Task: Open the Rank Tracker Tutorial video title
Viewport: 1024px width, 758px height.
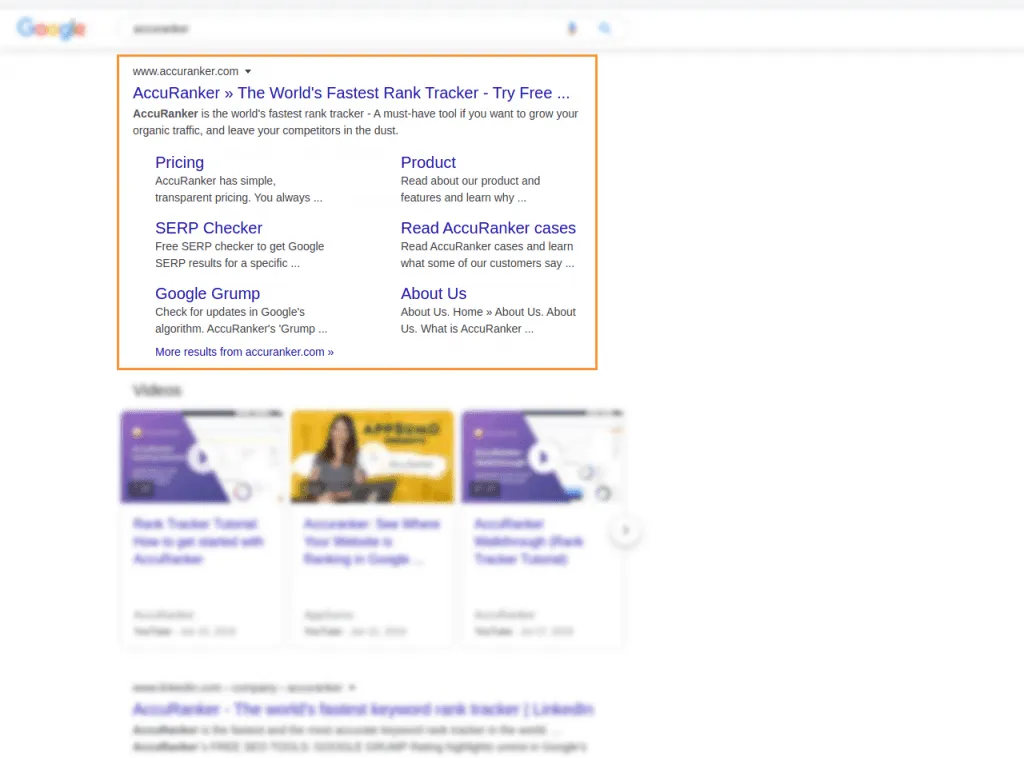Action: click(x=198, y=541)
